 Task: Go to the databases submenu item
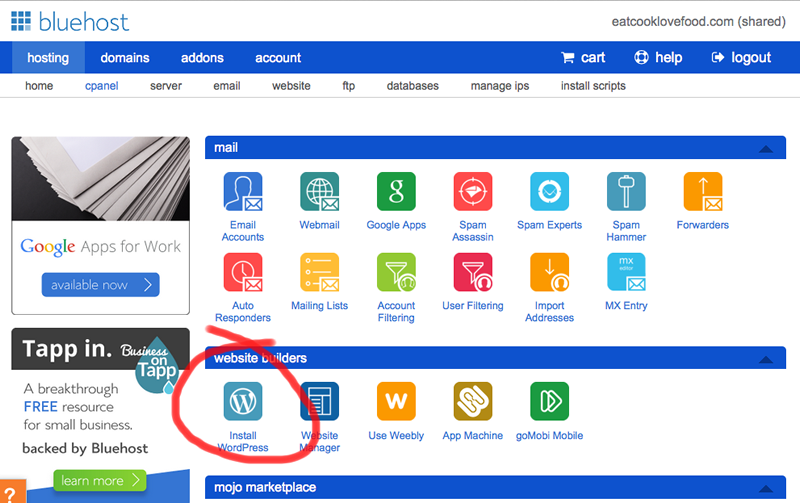pos(413,86)
